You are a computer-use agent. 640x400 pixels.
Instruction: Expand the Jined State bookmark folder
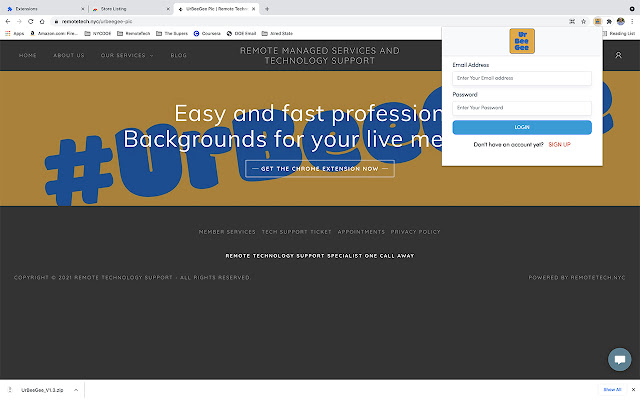point(277,33)
